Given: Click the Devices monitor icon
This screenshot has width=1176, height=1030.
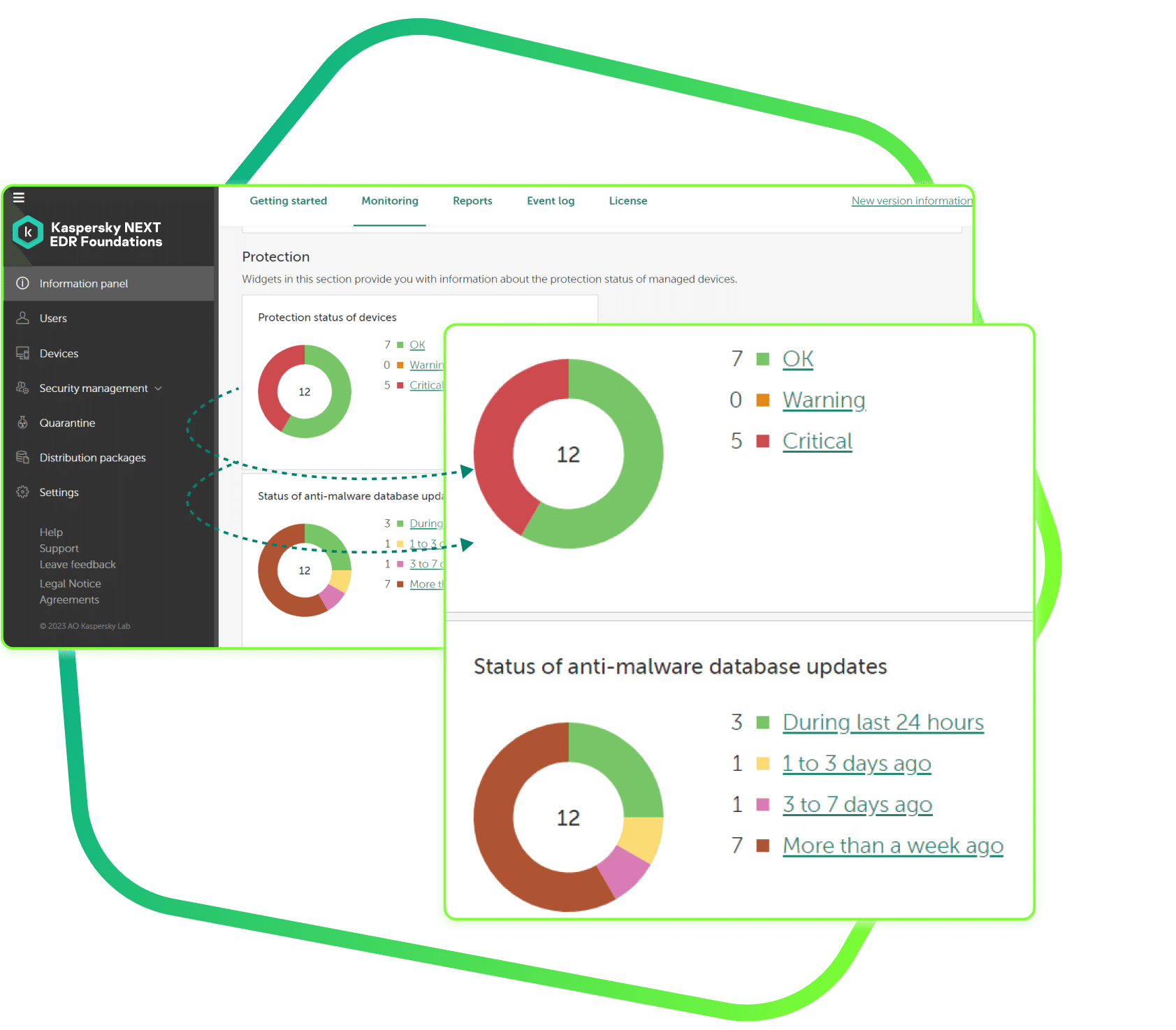Looking at the screenshot, I should pos(23,353).
